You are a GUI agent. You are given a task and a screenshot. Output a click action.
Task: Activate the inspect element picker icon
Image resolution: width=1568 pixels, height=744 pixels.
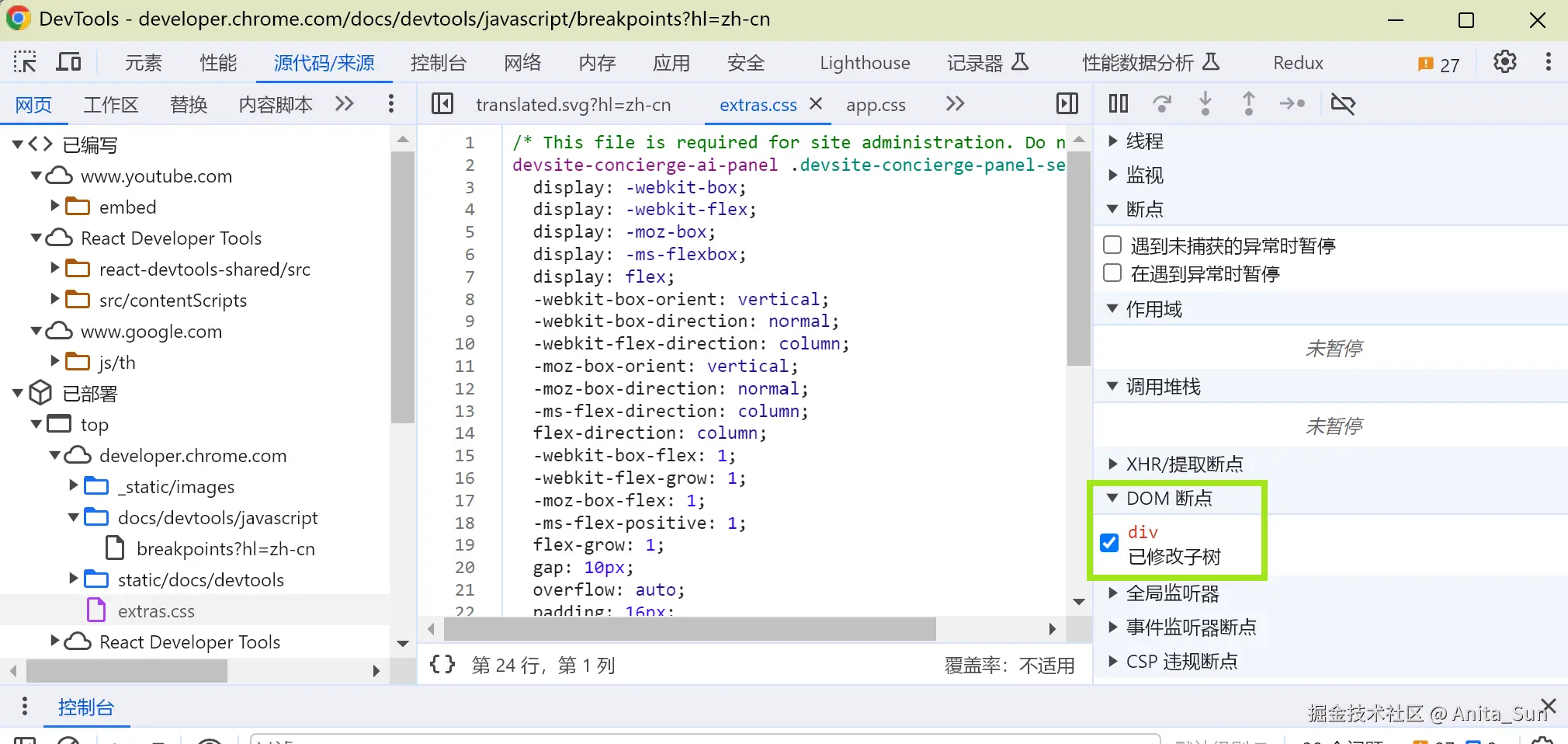(25, 62)
